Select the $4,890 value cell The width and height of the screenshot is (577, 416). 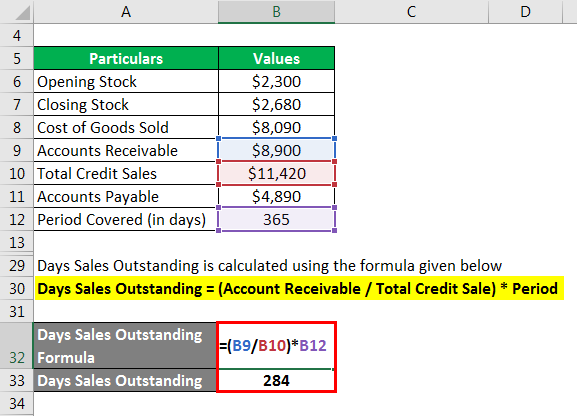pyautogui.click(x=276, y=197)
